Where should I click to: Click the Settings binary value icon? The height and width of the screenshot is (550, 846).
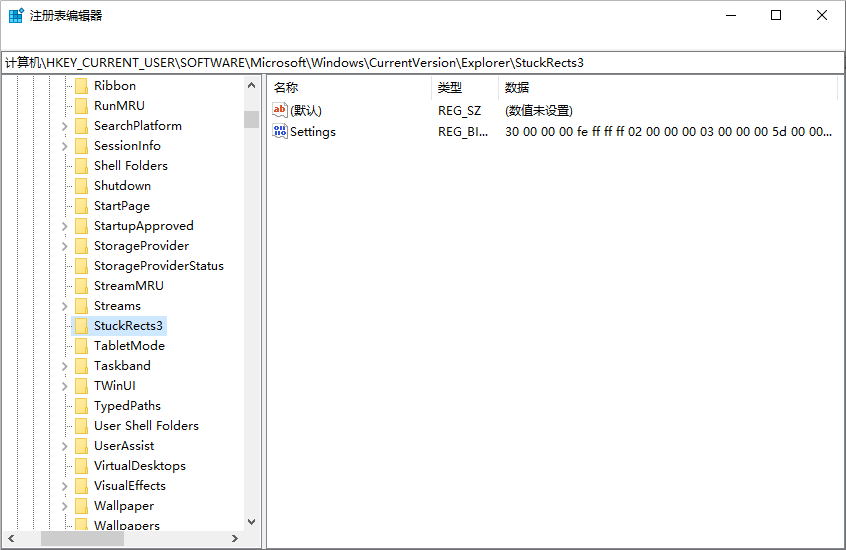[x=280, y=131]
